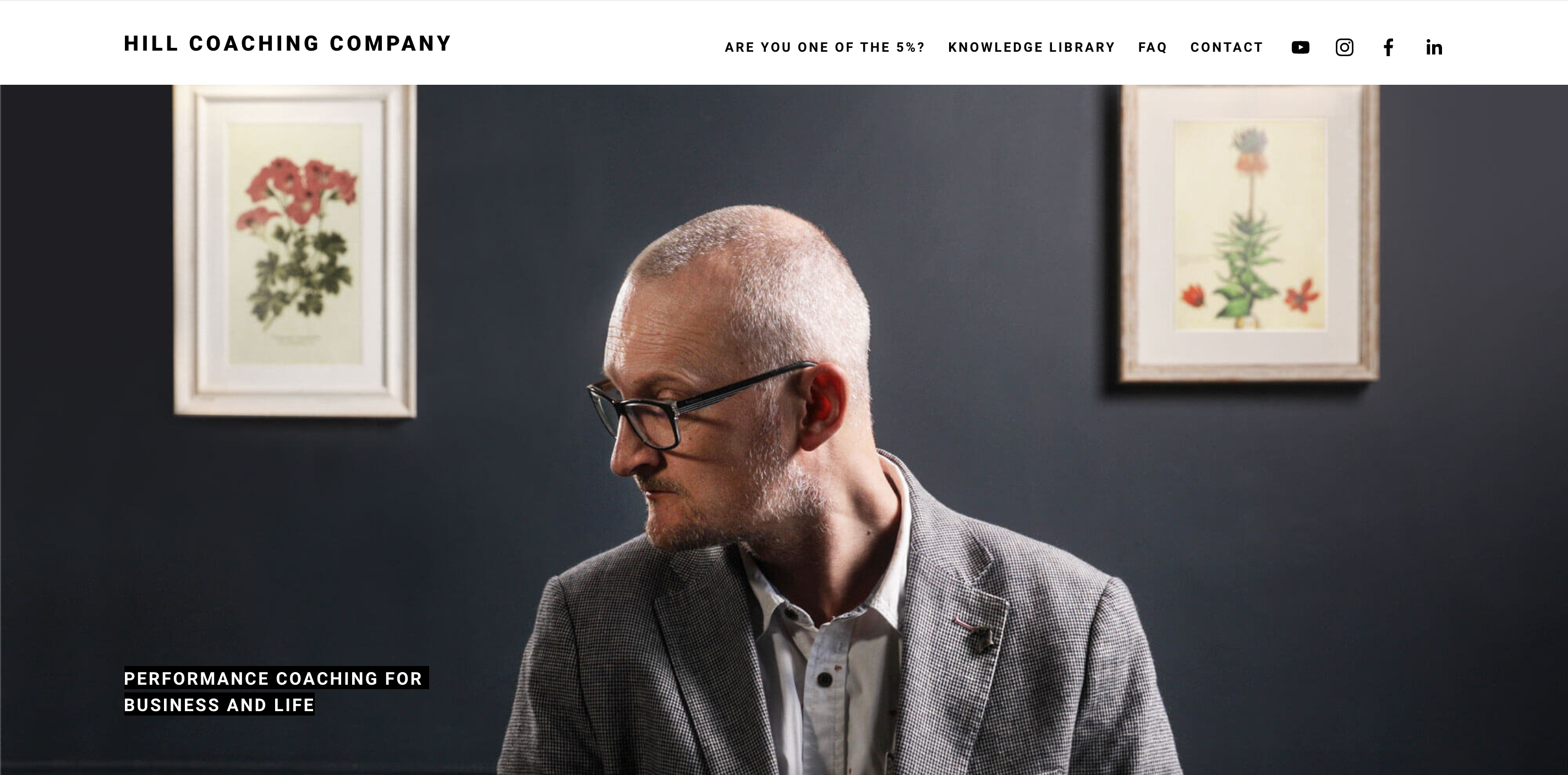The height and width of the screenshot is (775, 1568).
Task: Select the FAQ navigation item
Action: click(x=1153, y=47)
